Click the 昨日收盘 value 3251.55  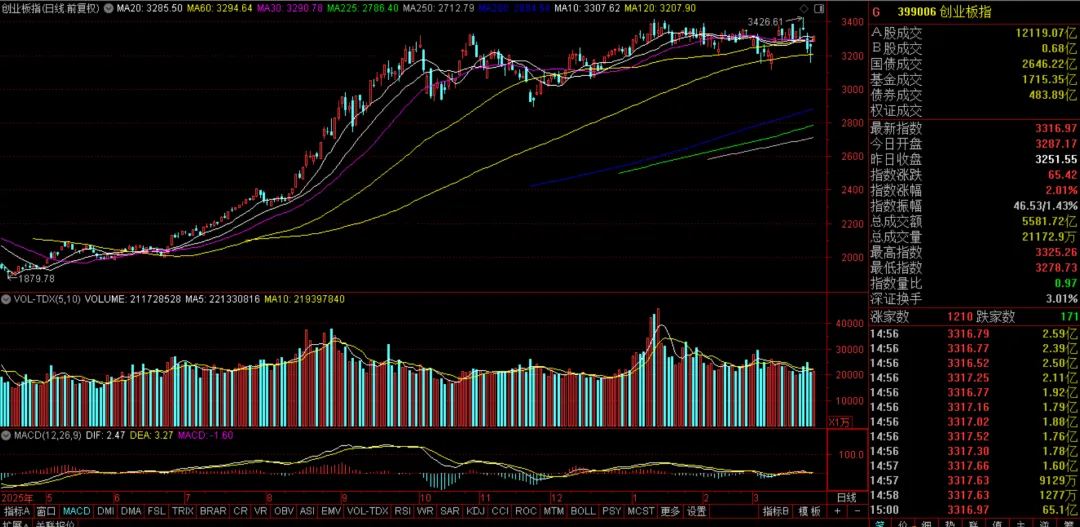(1057, 159)
